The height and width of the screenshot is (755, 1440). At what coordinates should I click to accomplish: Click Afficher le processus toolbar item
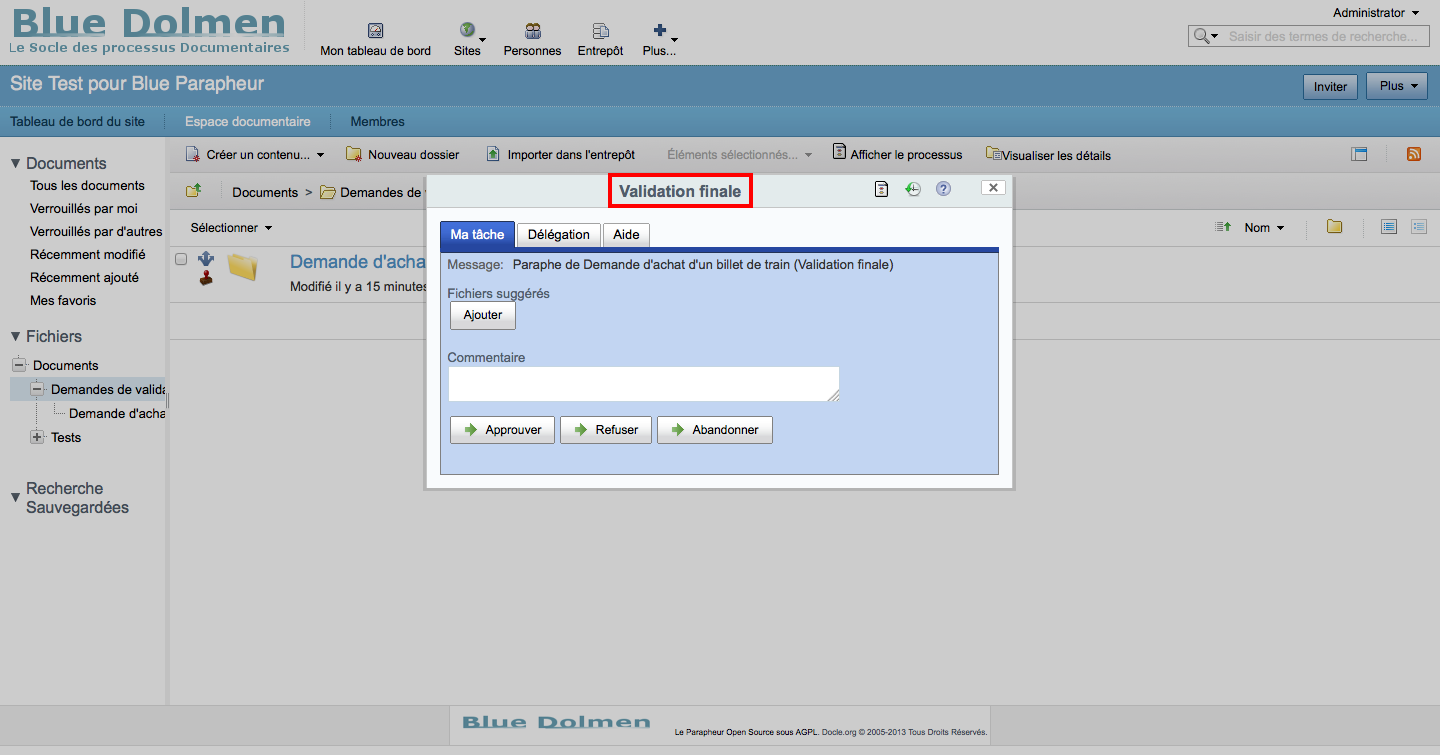pos(897,154)
